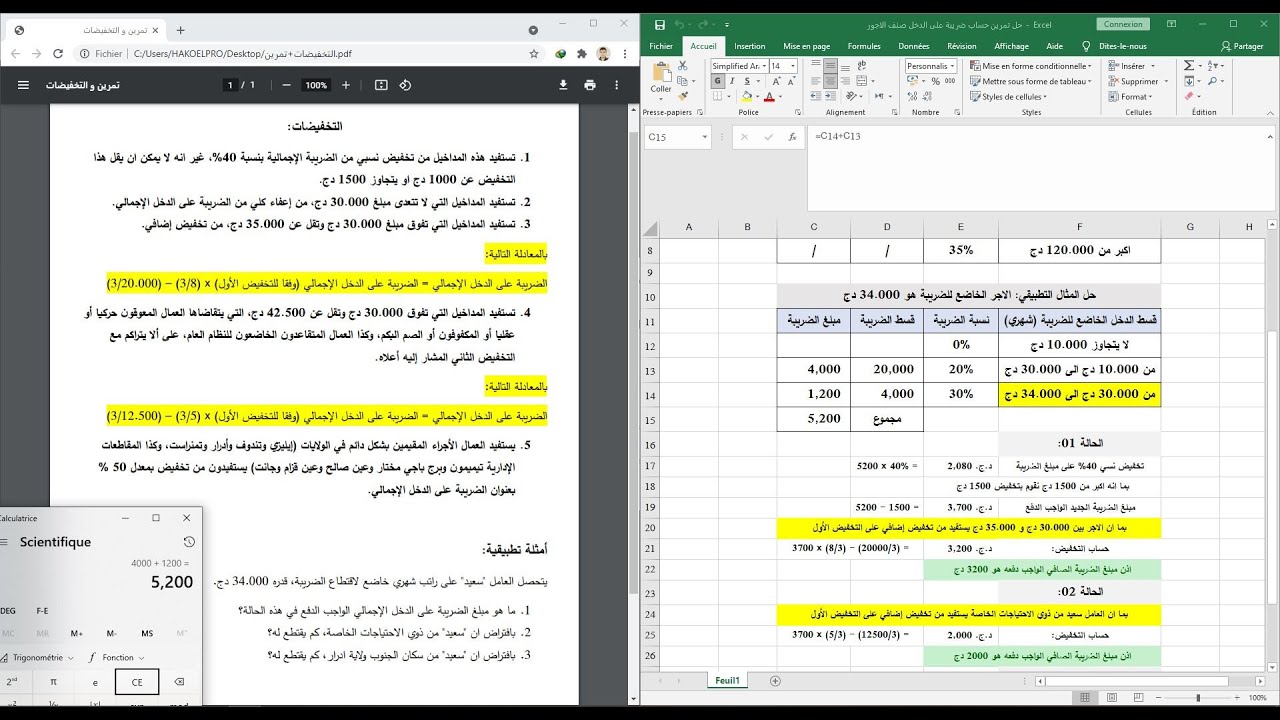1280x720 pixels.
Task: Toggle 2nd function key in calculator
Action: pos(12,682)
